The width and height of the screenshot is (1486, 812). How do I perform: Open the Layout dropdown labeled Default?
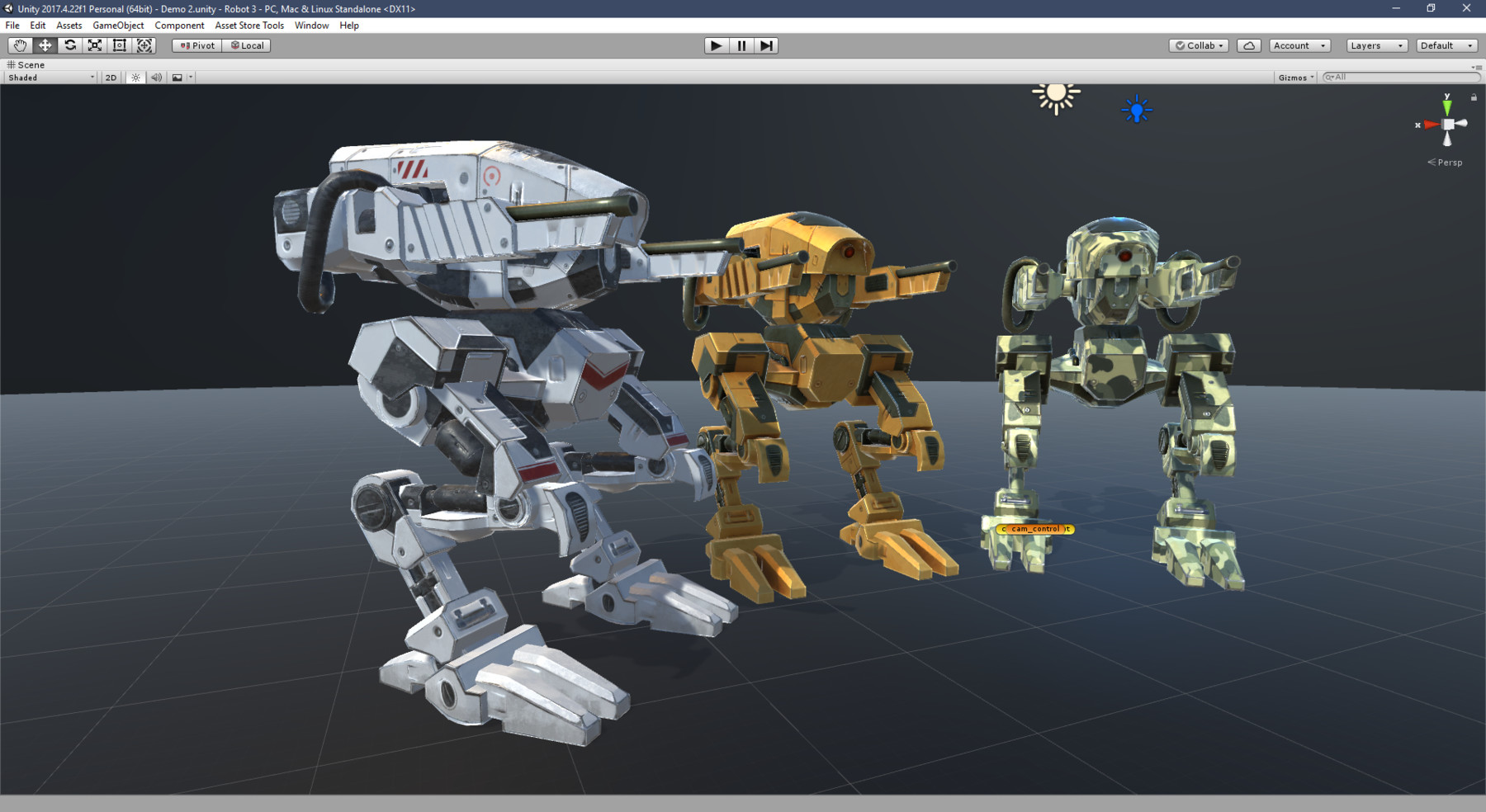1446,45
